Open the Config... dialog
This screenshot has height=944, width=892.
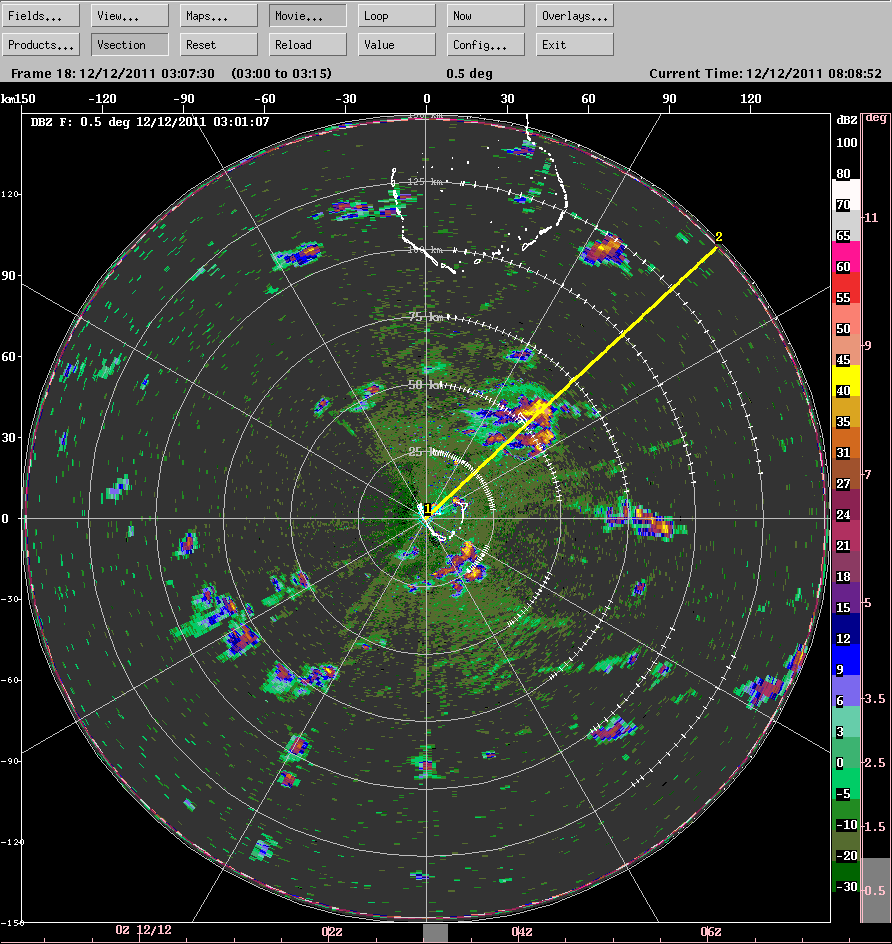point(486,45)
